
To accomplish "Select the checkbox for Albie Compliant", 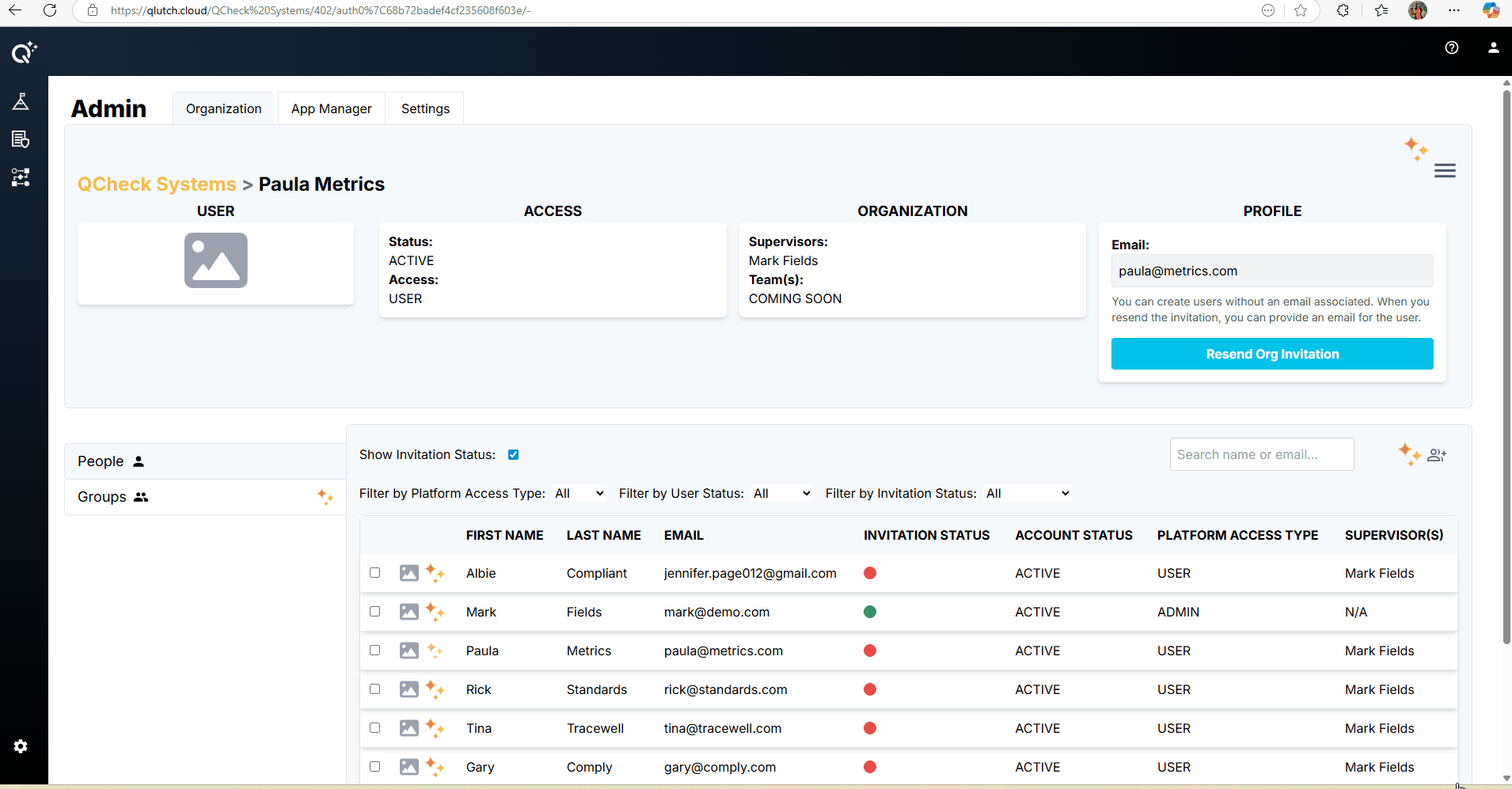I will pyautogui.click(x=375, y=573).
